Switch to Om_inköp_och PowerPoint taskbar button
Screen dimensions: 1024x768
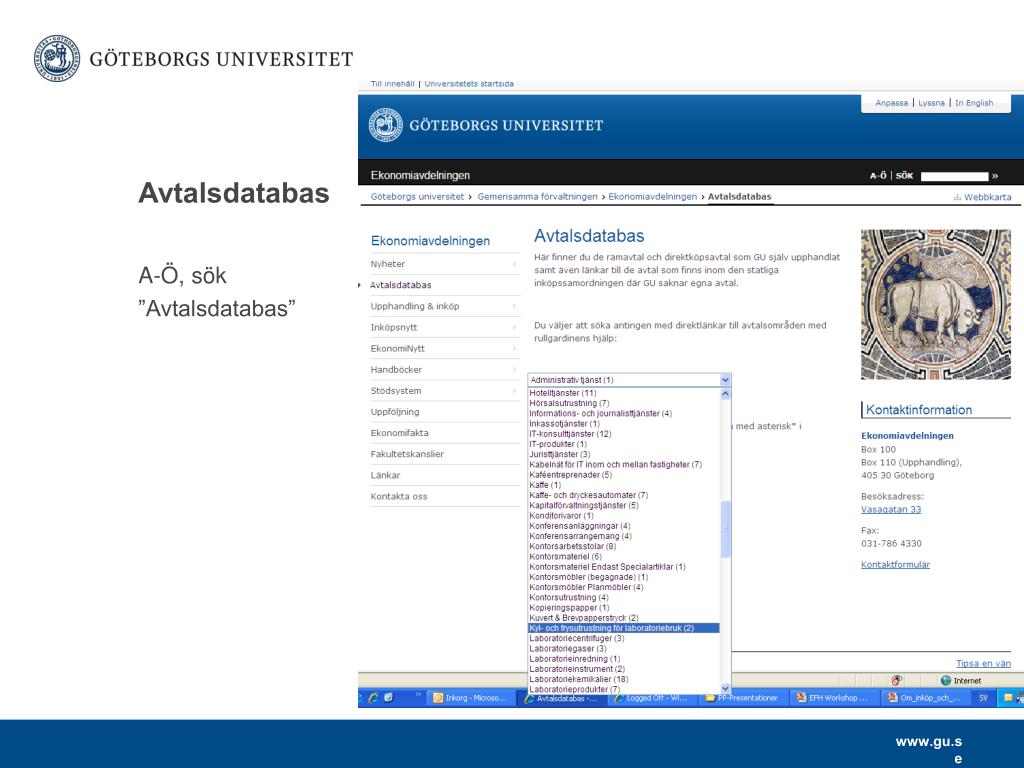923,698
